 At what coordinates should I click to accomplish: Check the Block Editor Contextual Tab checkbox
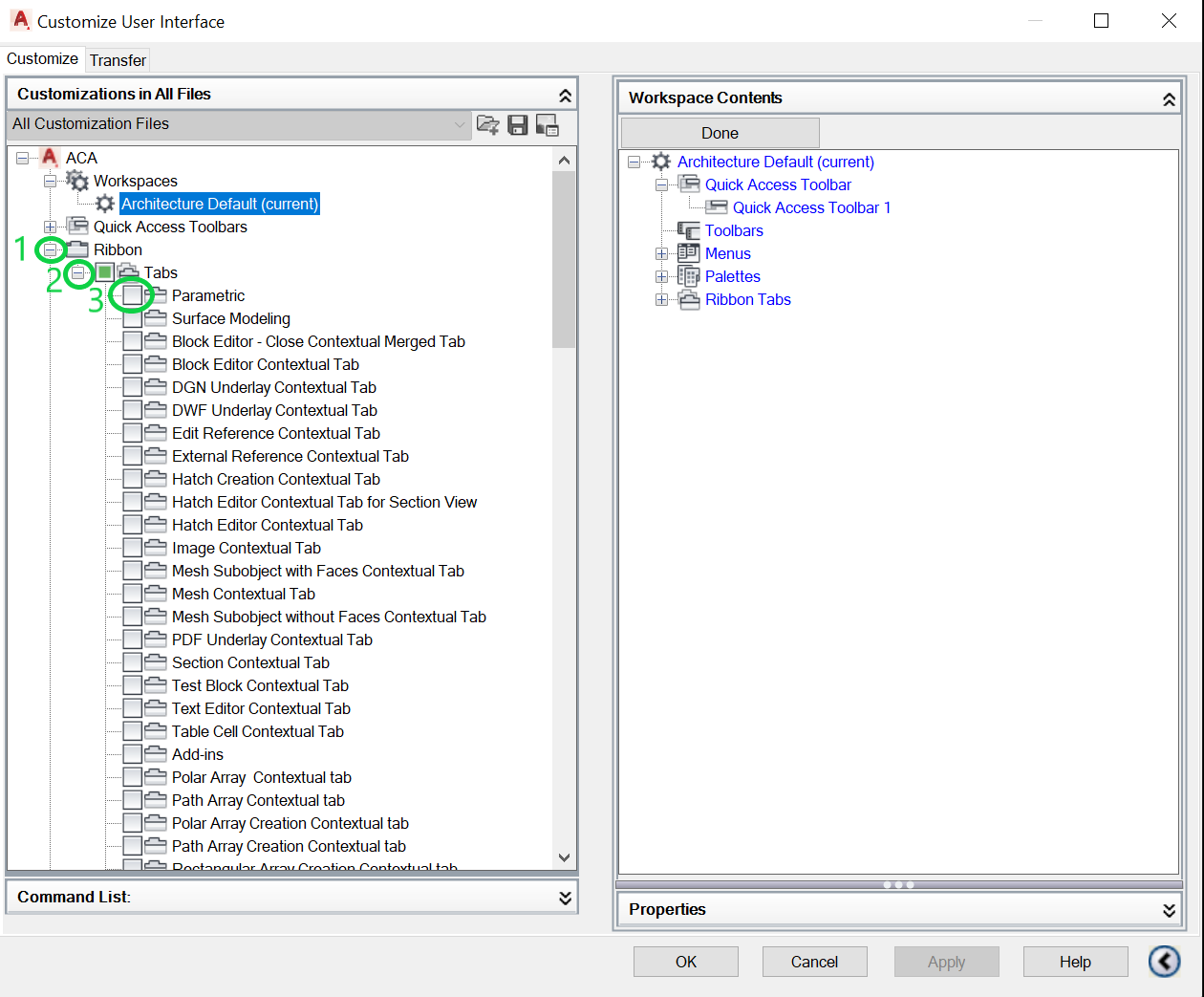(x=133, y=364)
